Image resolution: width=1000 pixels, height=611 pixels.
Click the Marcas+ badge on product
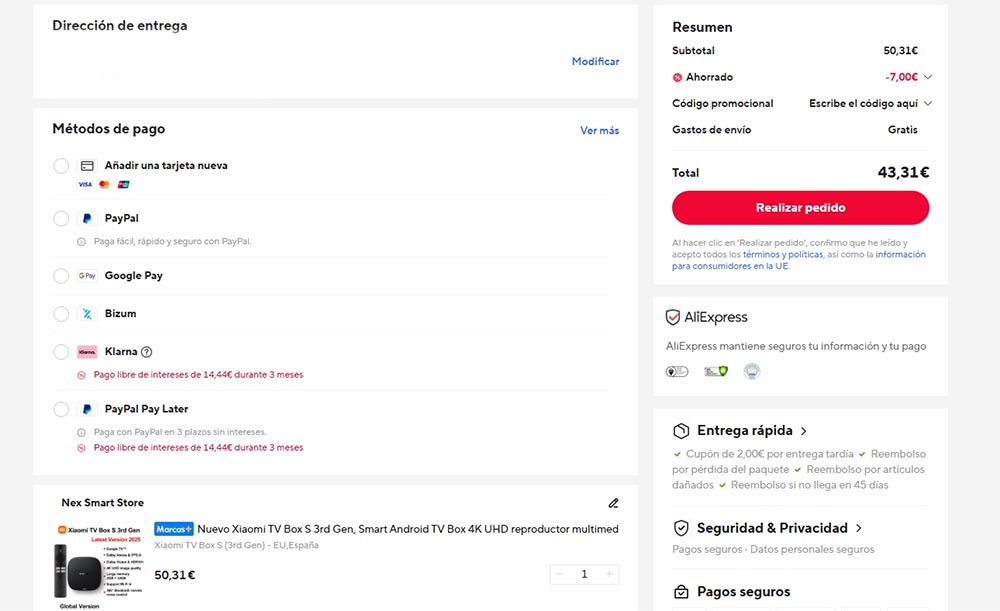click(x=173, y=529)
